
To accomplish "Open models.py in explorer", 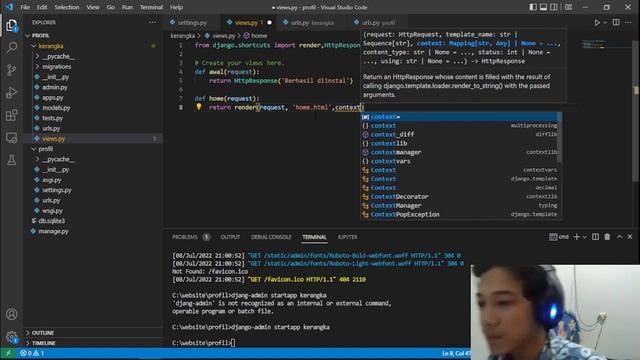I will point(94,107).
